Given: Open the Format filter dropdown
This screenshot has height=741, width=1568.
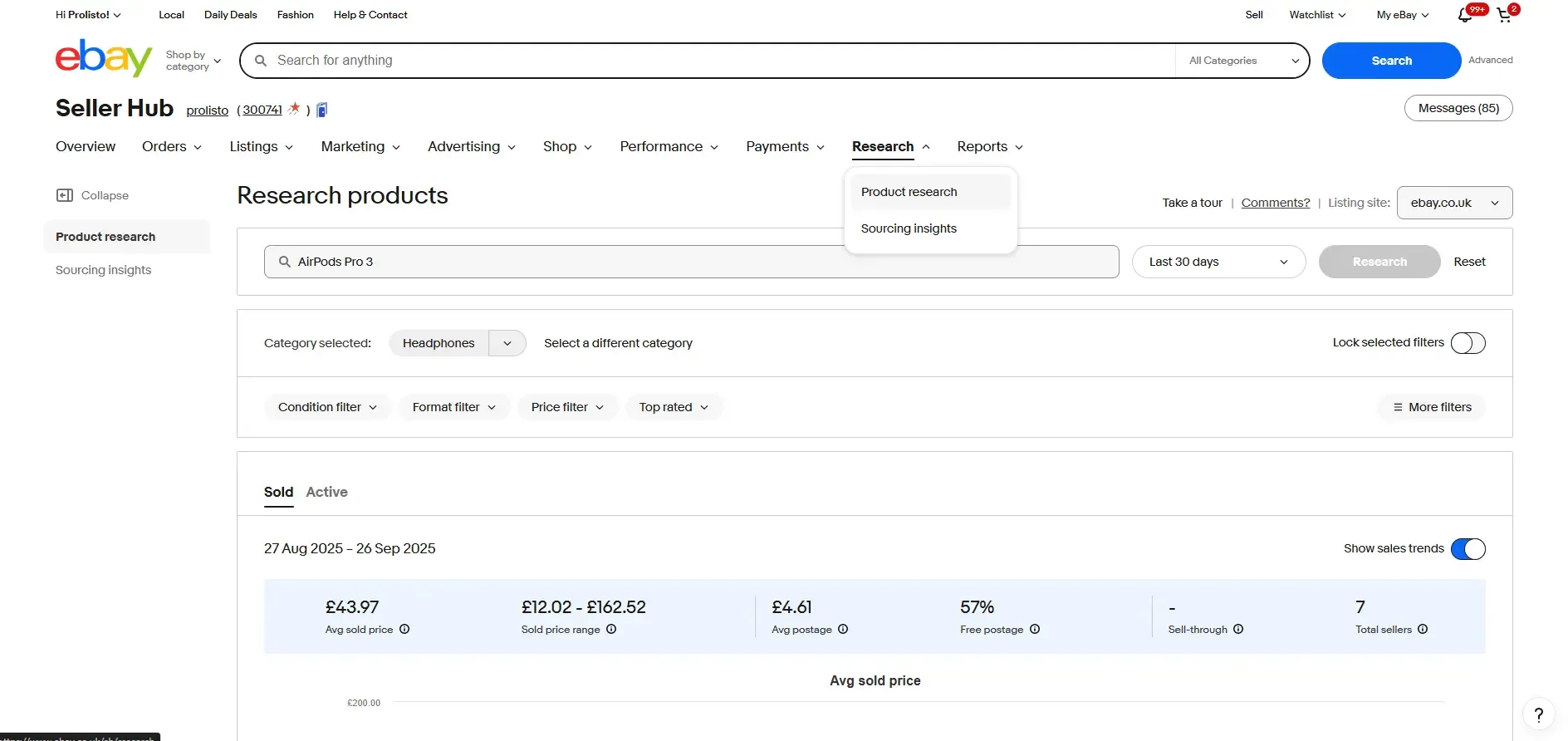Looking at the screenshot, I should pos(454,407).
